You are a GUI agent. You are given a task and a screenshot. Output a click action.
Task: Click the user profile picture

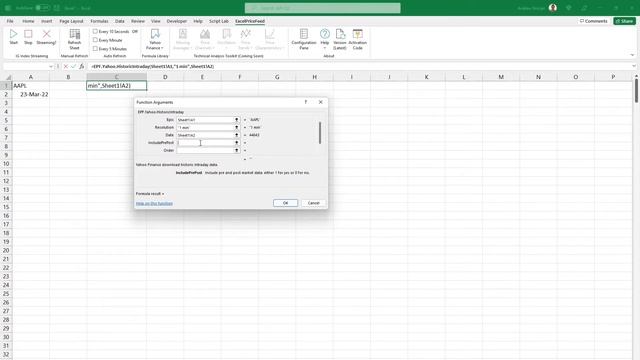coord(553,8)
